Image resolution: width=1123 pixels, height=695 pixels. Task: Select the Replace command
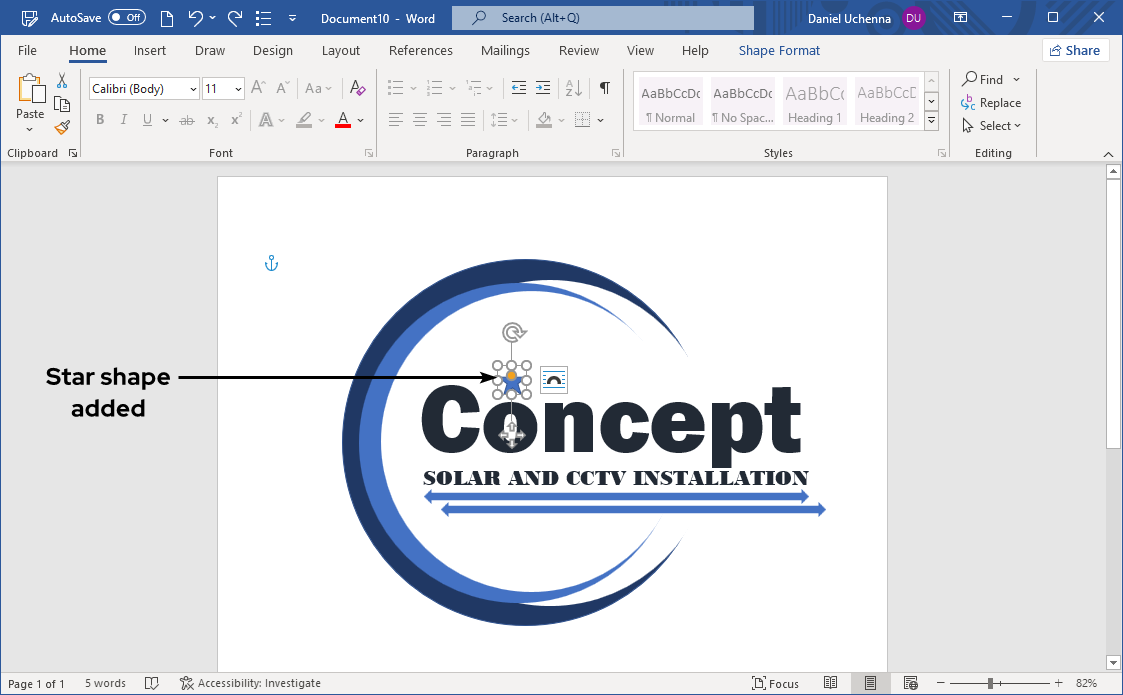(x=992, y=102)
